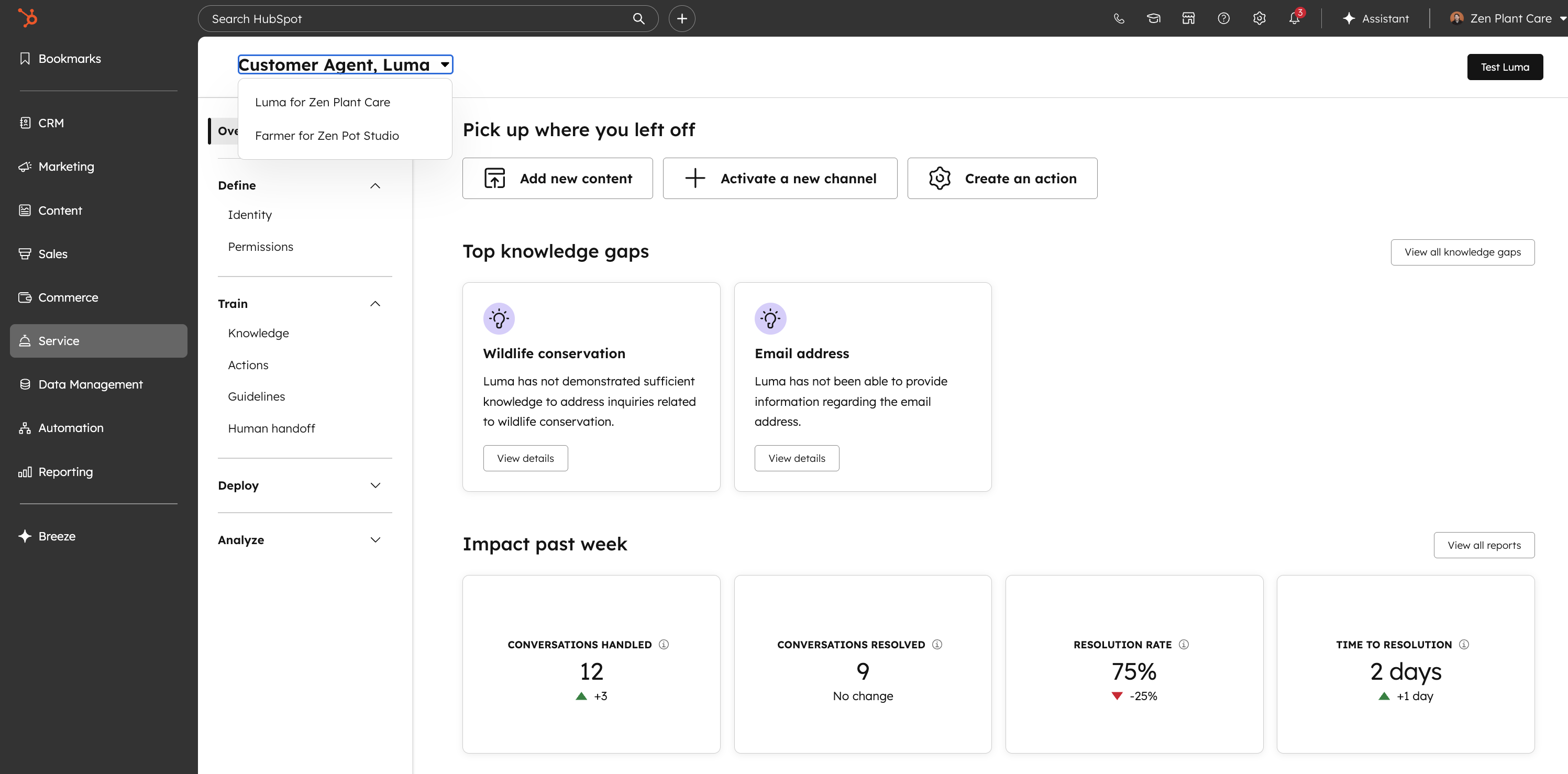Click the Wildlife conservation lightbulb icon
Viewport: 1568px width, 774px height.
click(x=499, y=318)
